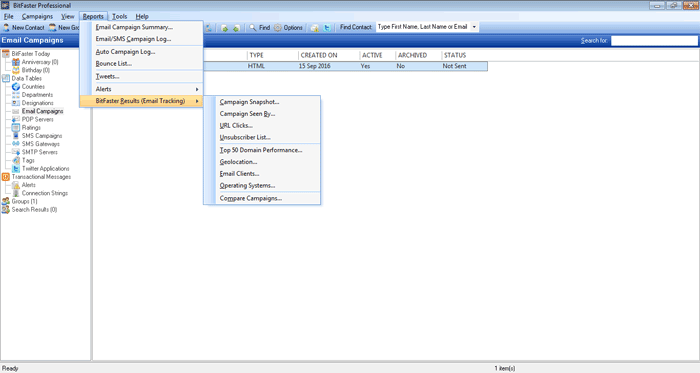Click the toolbar icon left of Twitter icon
The width and height of the screenshot is (700, 373).
point(315,28)
